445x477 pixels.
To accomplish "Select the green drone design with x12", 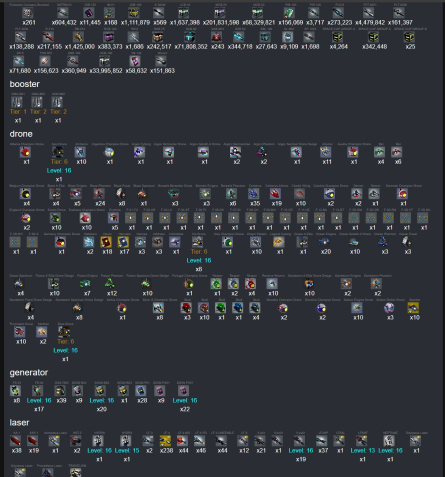I will tap(110, 284).
